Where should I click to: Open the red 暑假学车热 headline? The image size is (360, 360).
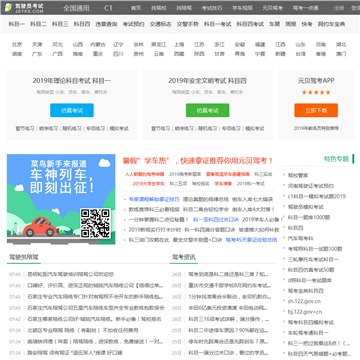[x=198, y=161]
